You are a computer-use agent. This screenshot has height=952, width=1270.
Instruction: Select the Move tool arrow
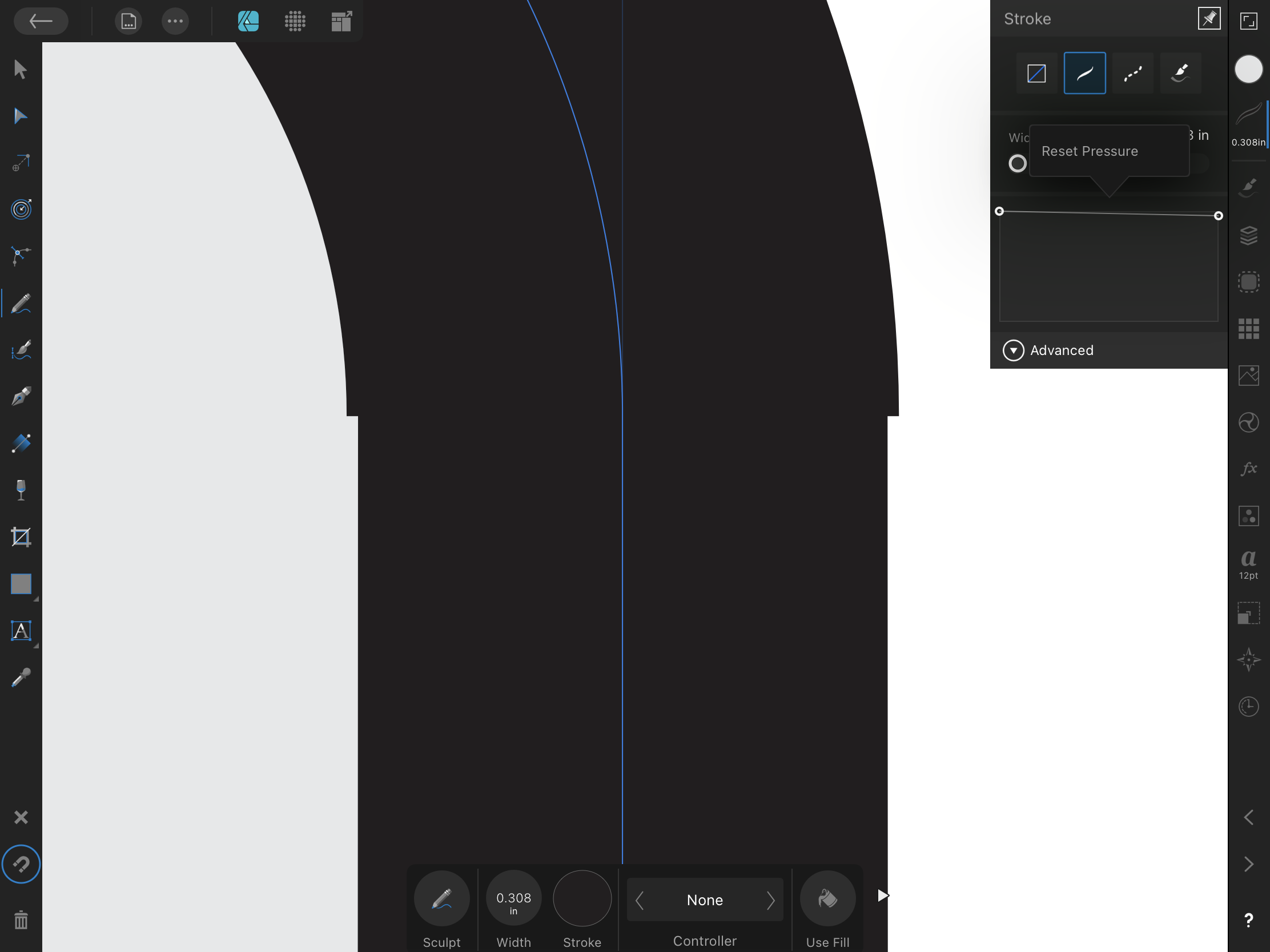(21, 70)
